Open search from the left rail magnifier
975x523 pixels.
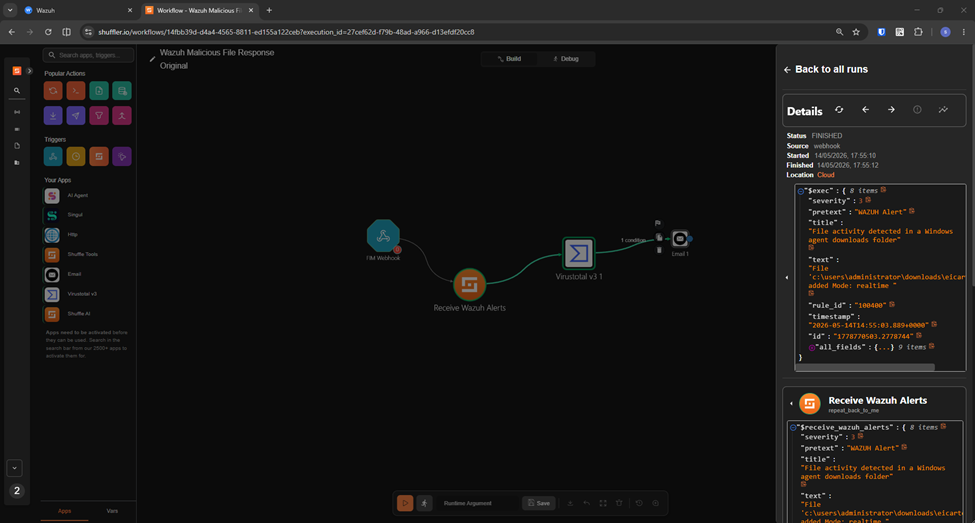pyautogui.click(x=17, y=91)
